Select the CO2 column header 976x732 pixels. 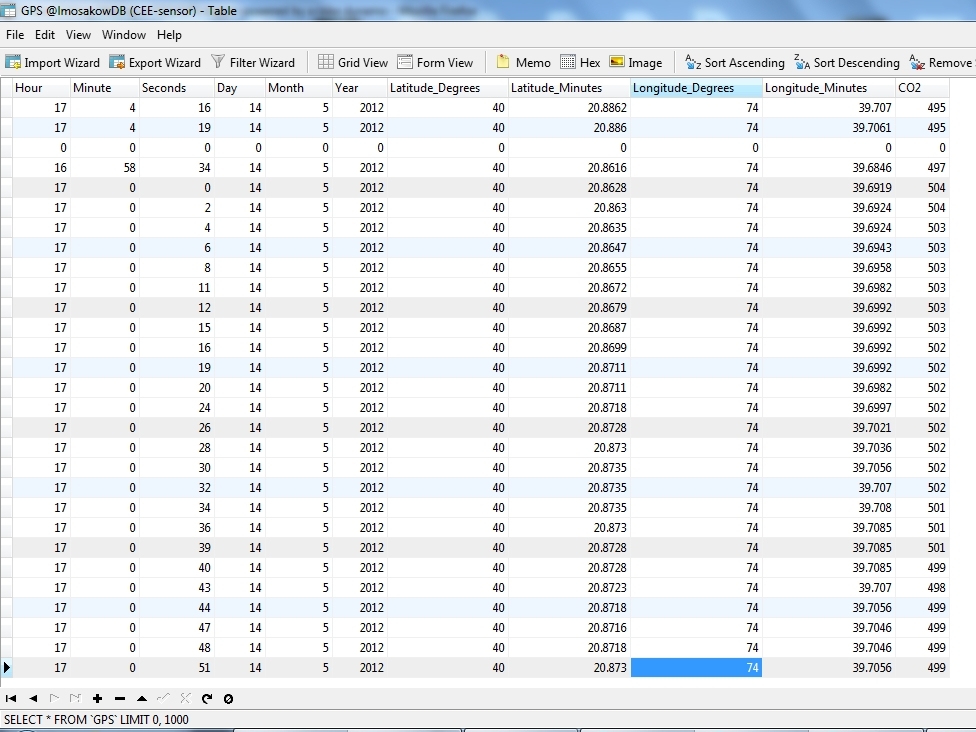(922, 88)
